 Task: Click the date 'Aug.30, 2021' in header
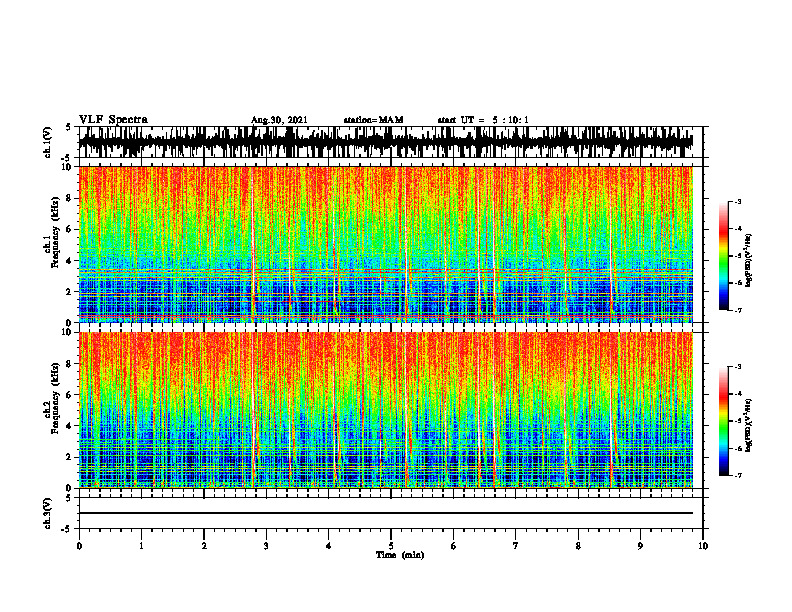pos(279,120)
